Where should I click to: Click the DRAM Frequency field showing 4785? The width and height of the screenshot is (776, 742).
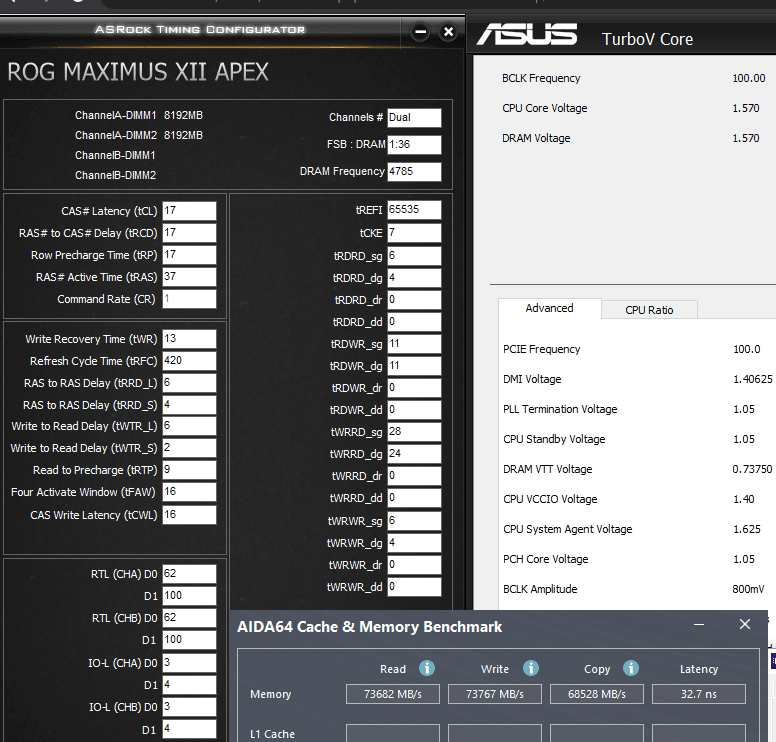pos(414,172)
